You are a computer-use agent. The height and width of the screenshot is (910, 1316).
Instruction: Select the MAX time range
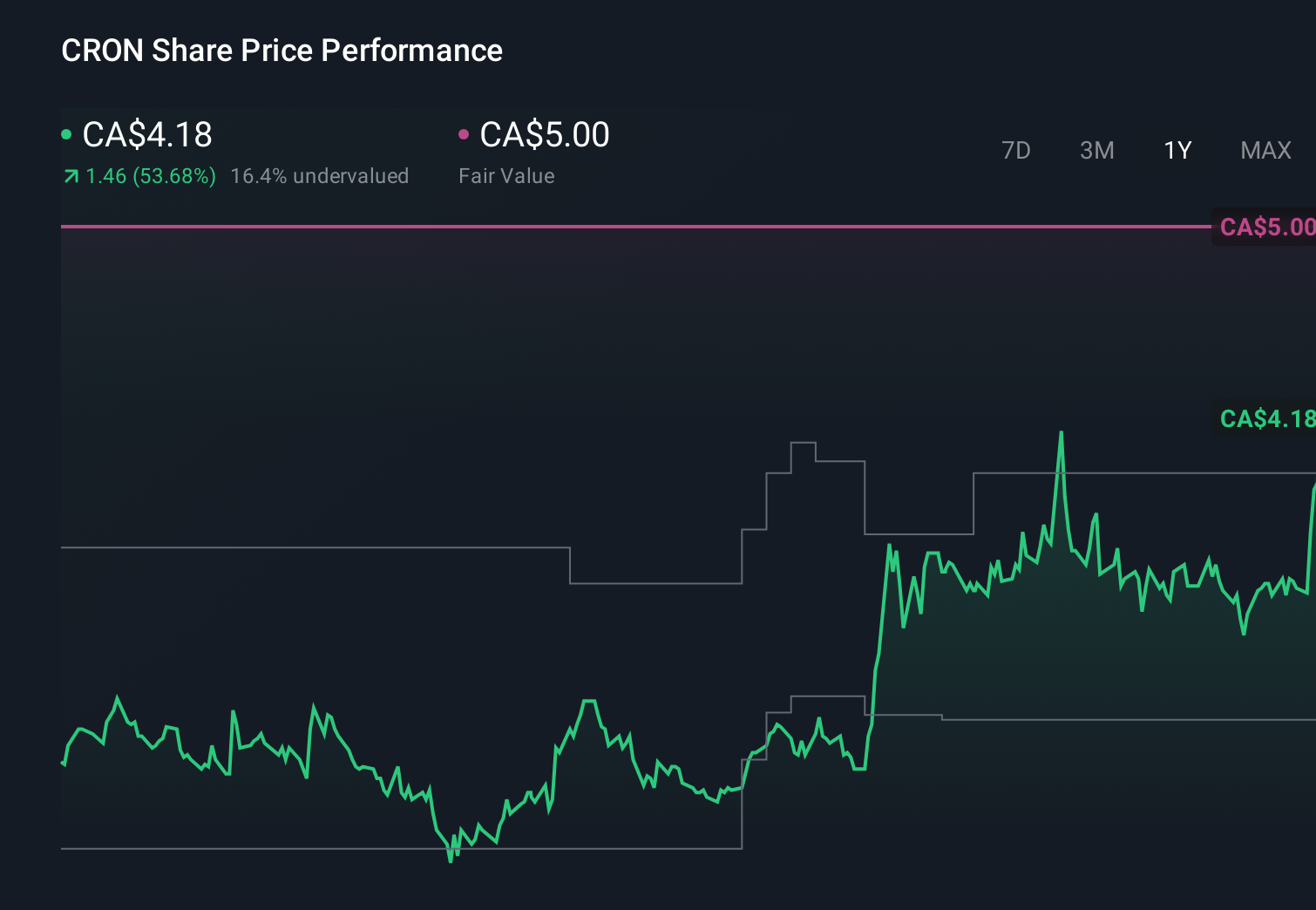(1265, 150)
